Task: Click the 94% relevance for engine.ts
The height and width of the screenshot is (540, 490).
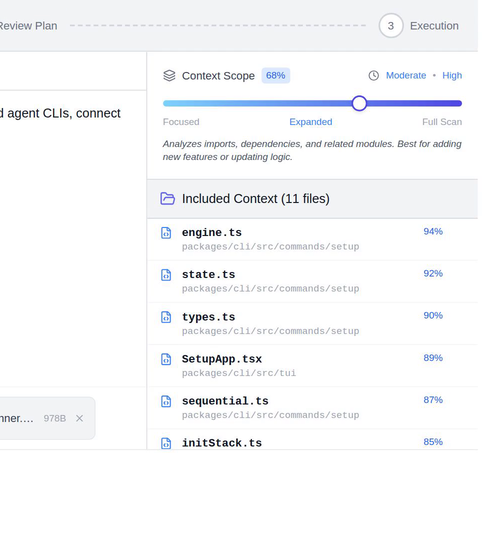Action: tap(433, 231)
